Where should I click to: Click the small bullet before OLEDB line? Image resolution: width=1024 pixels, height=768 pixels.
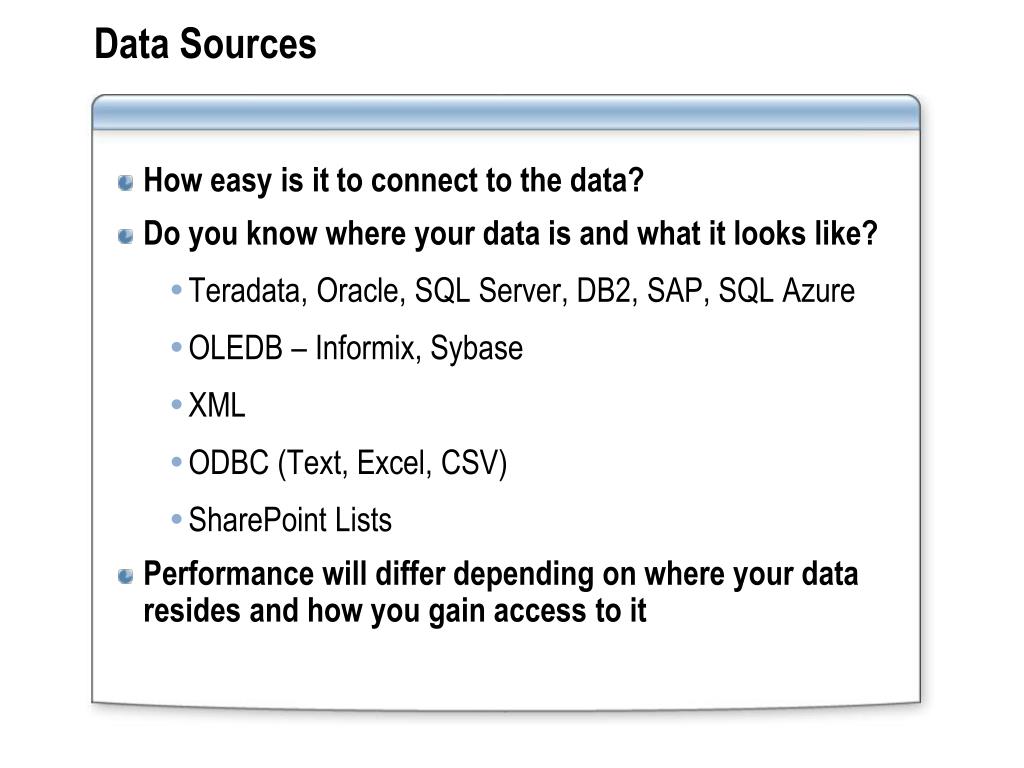coord(176,347)
